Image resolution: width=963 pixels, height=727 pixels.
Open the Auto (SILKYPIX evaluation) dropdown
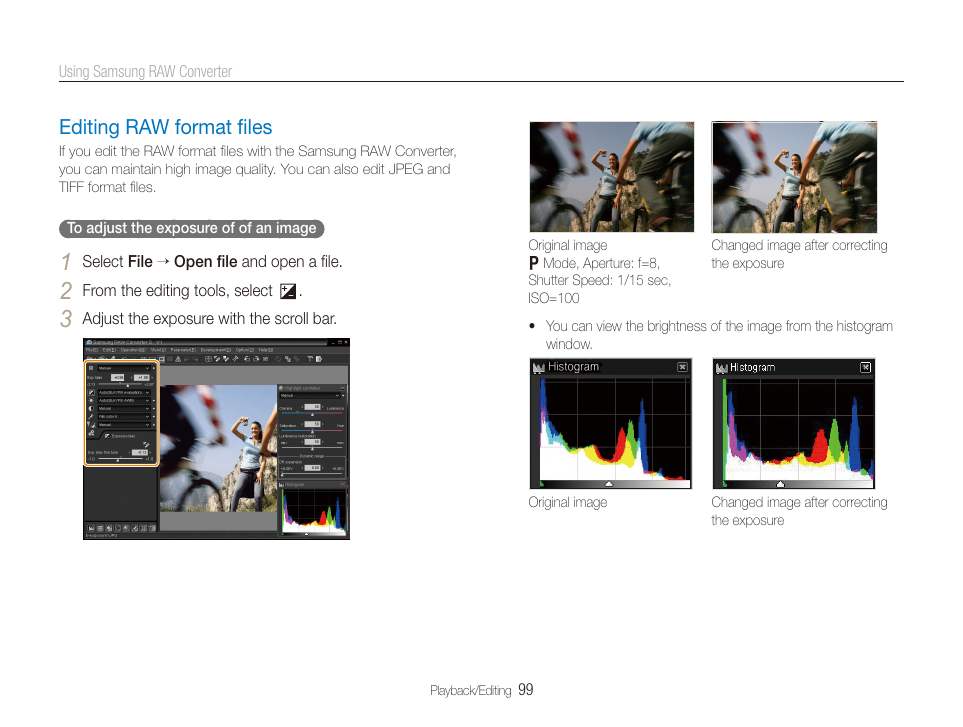pyautogui.click(x=124, y=393)
